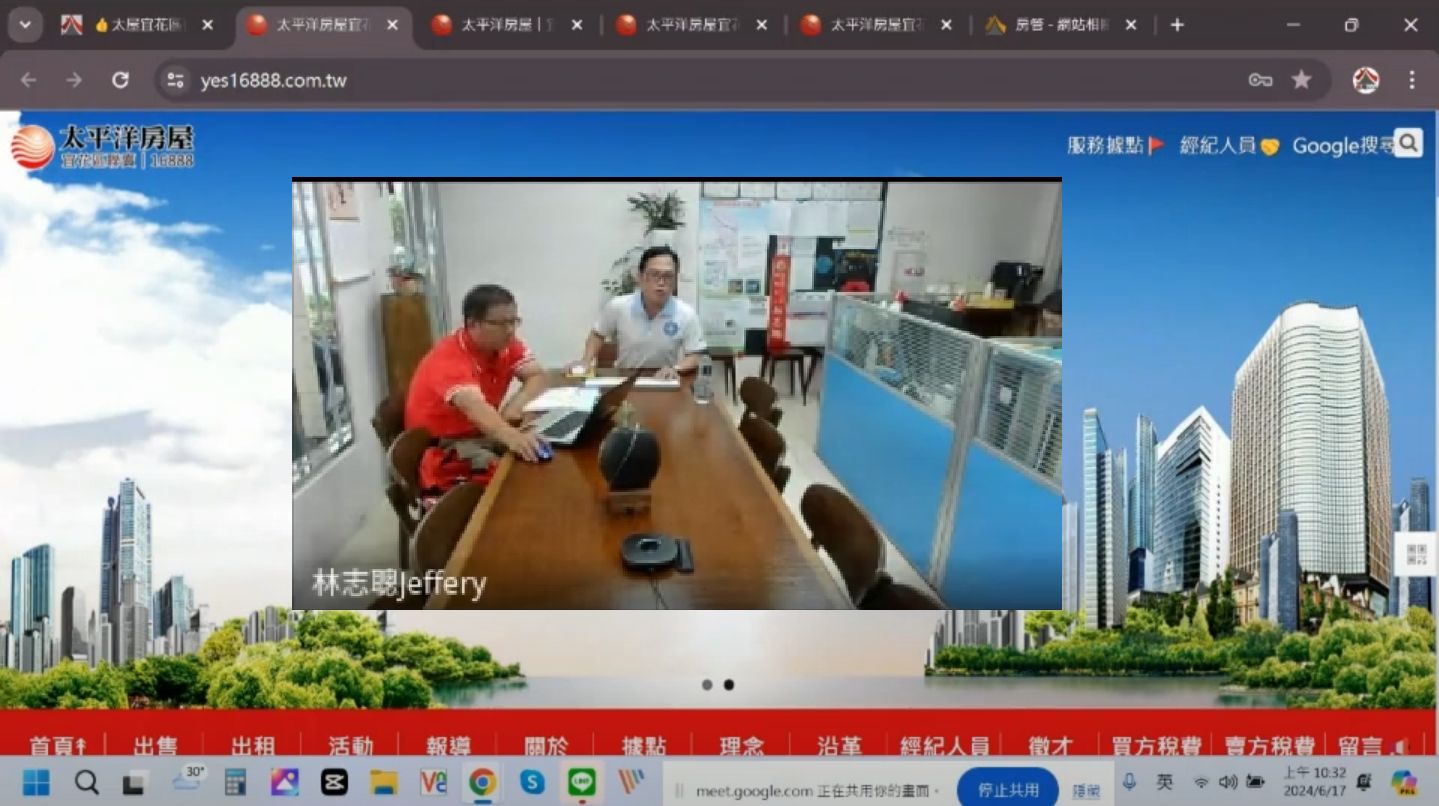Image resolution: width=1439 pixels, height=806 pixels.
Task: Bookmark this page with the star icon
Action: point(1301,80)
